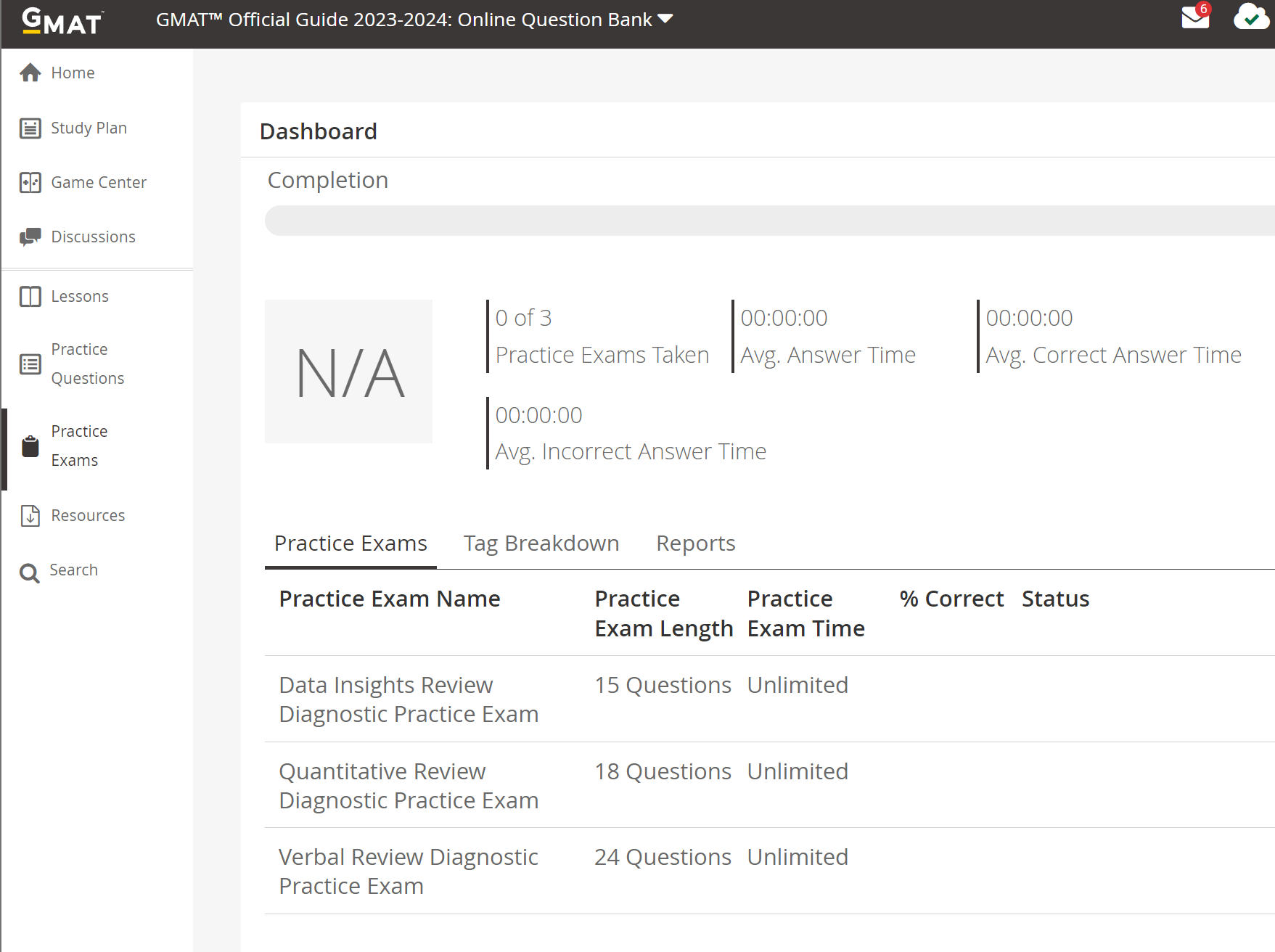Start the Verbal Review Diagnostic Practice Exam

tap(409, 871)
